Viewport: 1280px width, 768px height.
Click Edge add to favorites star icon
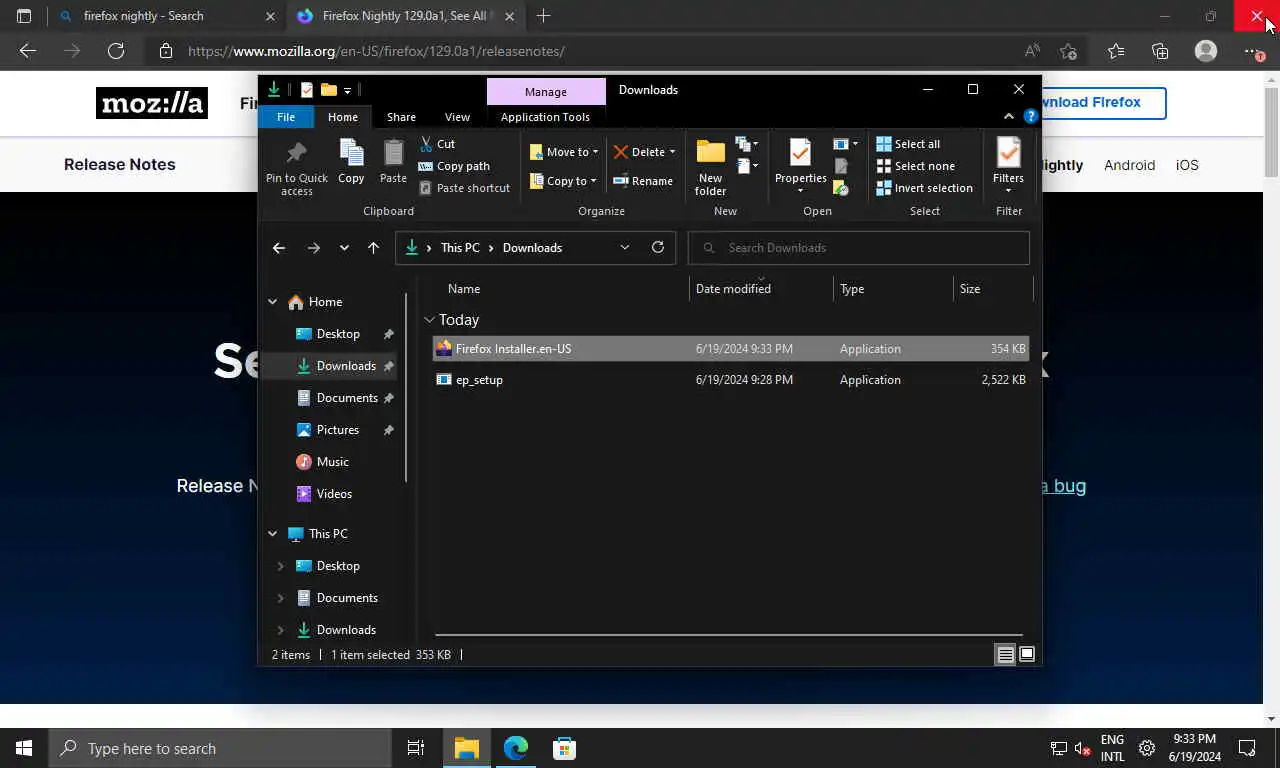point(1068,51)
